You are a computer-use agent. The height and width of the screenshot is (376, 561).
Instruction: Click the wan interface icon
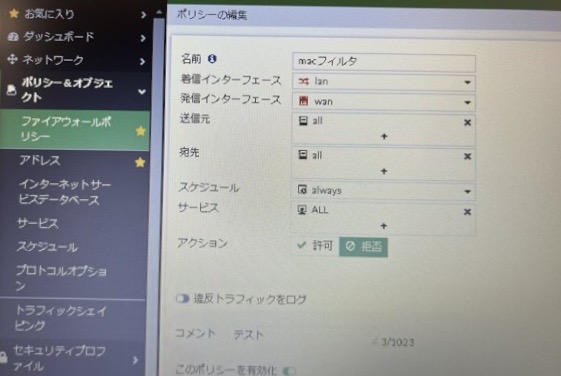[x=303, y=101]
